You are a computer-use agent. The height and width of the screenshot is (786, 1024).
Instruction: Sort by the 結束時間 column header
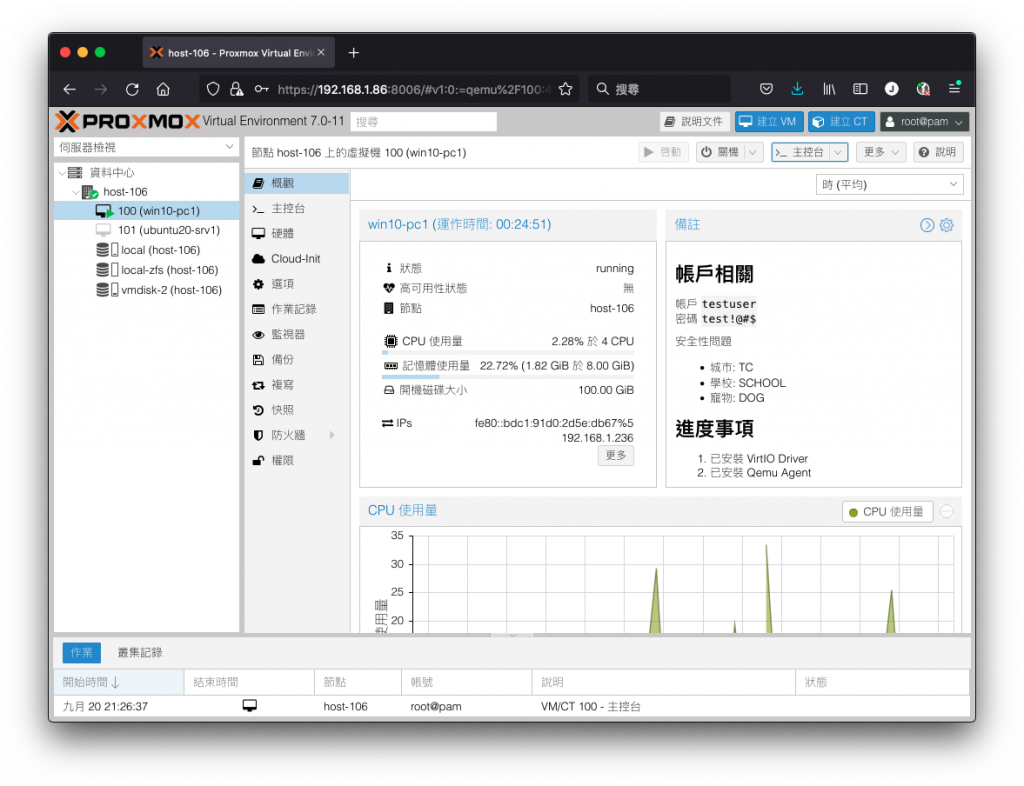coord(249,682)
